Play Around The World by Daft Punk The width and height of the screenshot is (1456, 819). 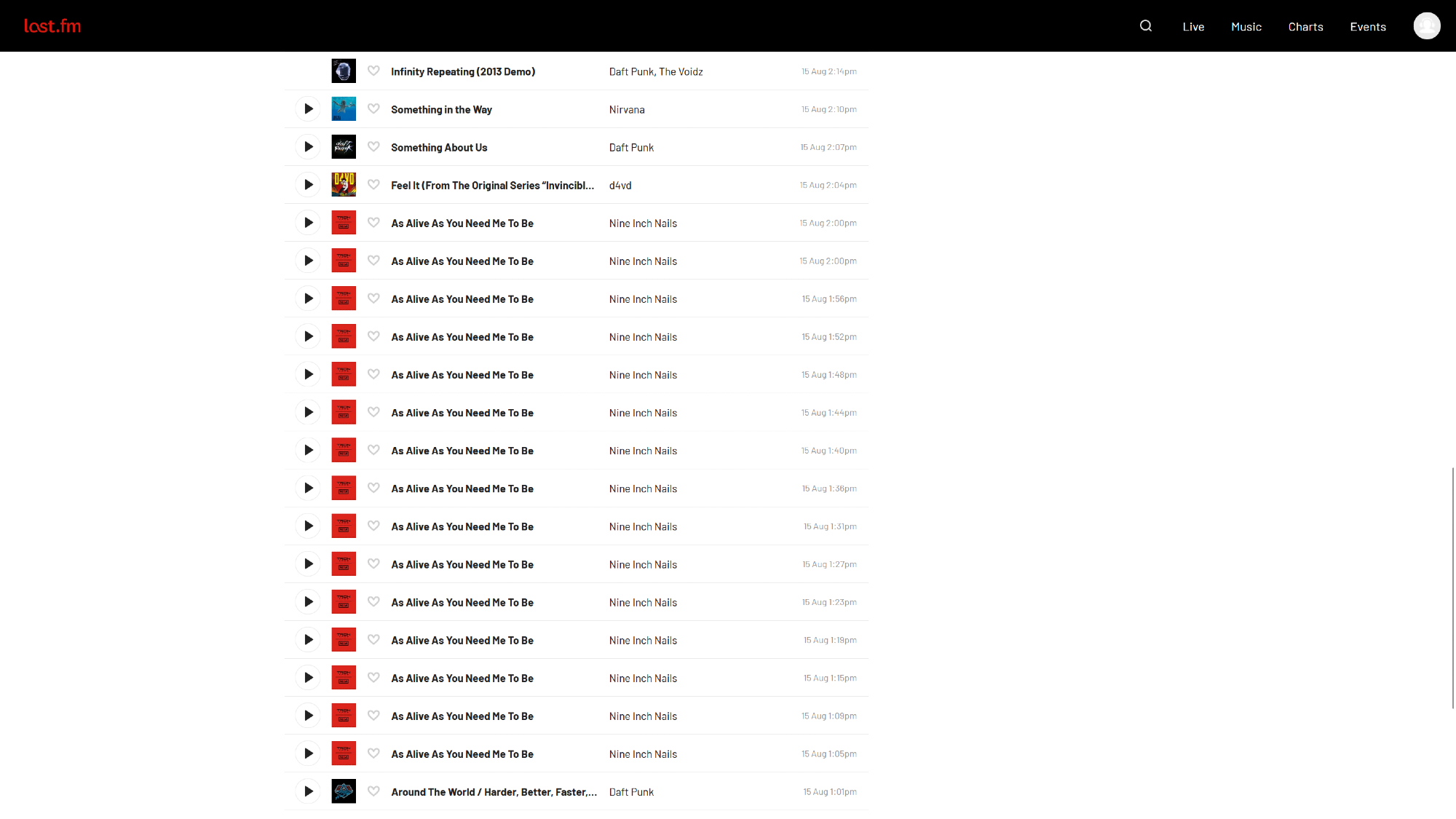point(308,791)
